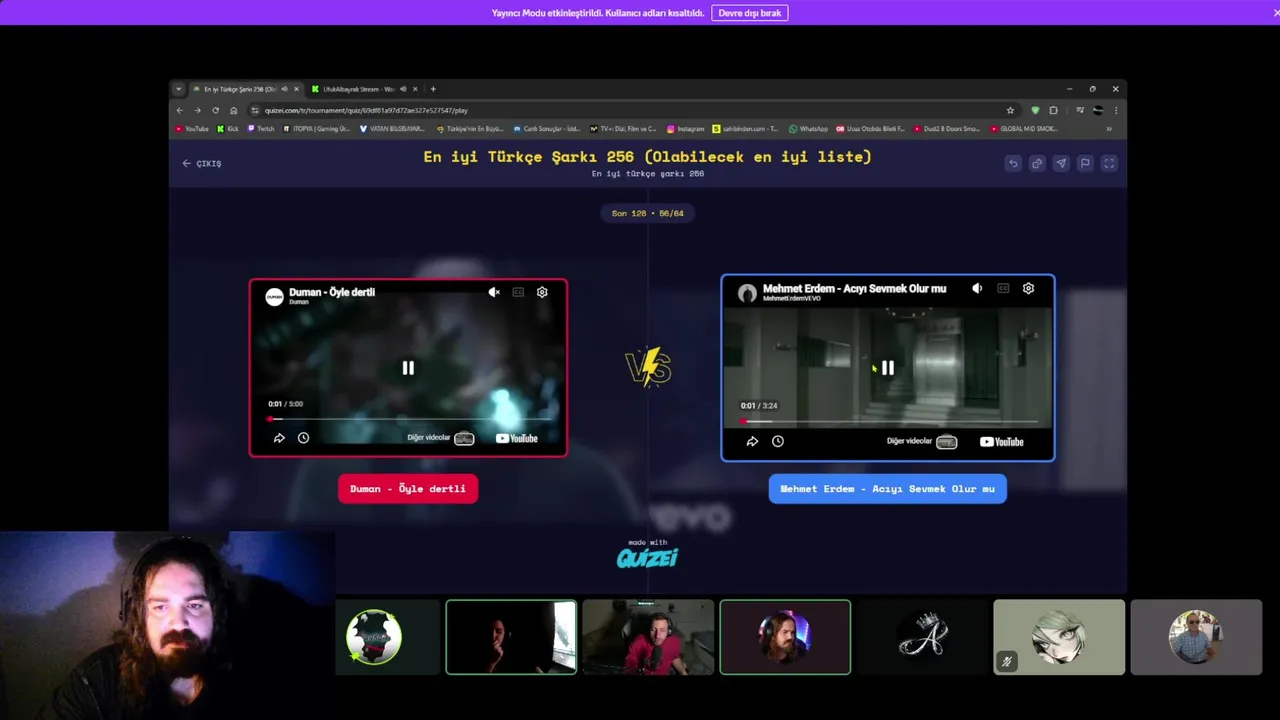This screenshot has height=720, width=1280.
Task: Open settings gear on Duman video
Action: pyautogui.click(x=542, y=292)
